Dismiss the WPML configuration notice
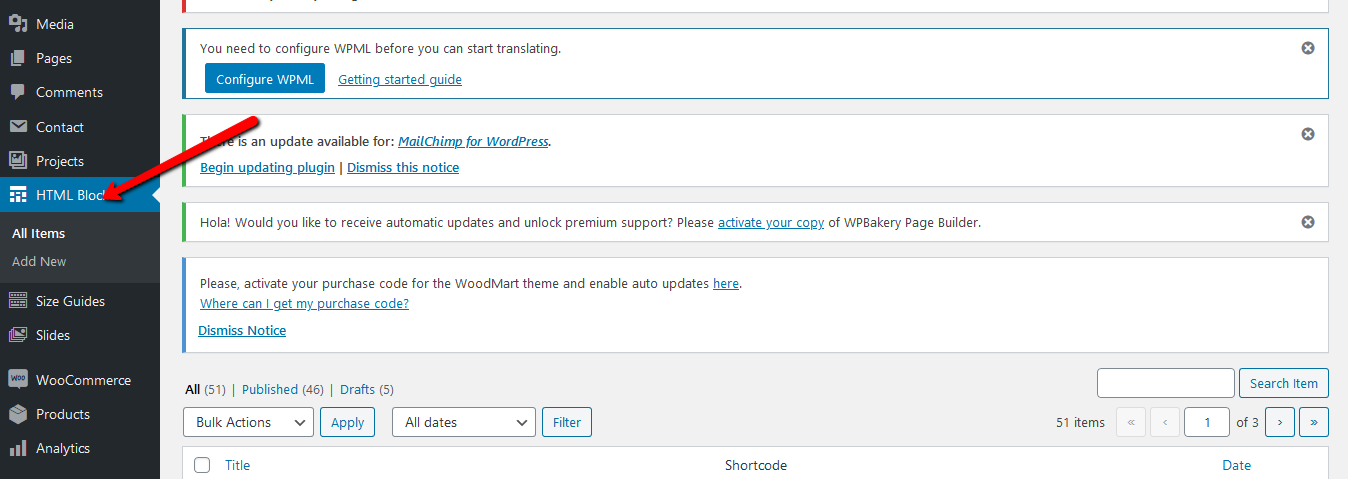The height and width of the screenshot is (479, 1348). [x=1307, y=48]
